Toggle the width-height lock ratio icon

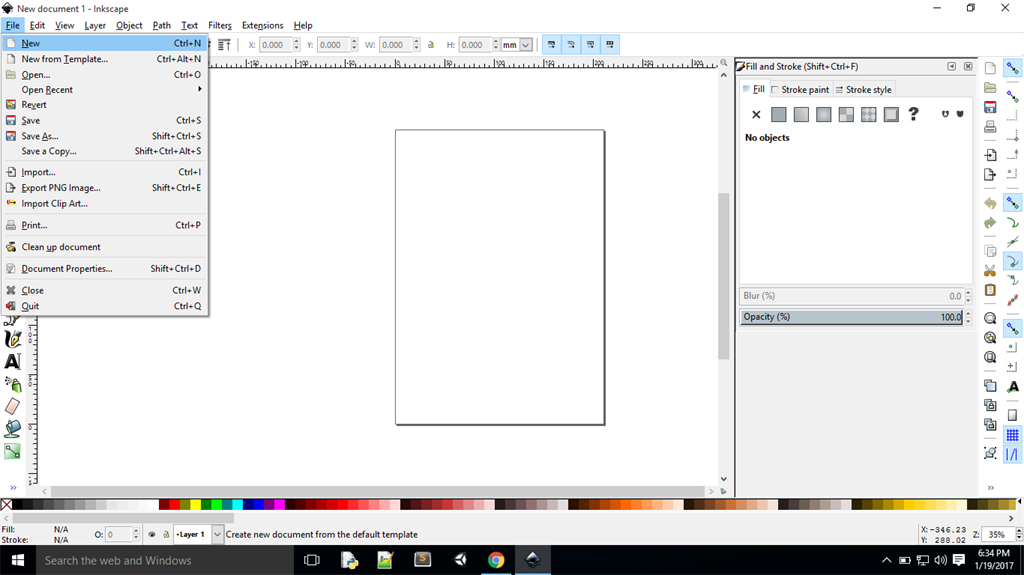[x=431, y=45]
